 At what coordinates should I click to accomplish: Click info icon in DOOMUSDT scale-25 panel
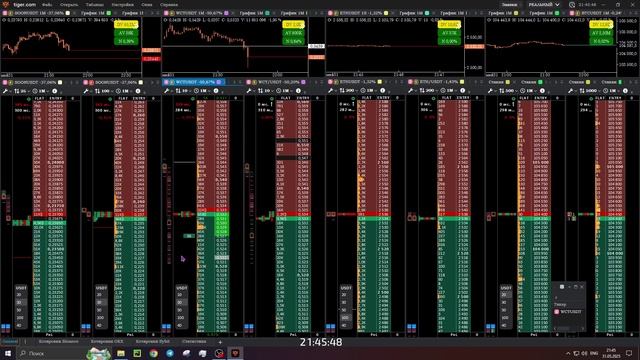click(55, 91)
